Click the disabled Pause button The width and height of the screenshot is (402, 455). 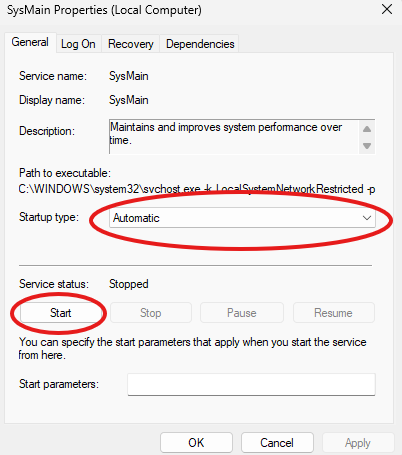(x=242, y=313)
